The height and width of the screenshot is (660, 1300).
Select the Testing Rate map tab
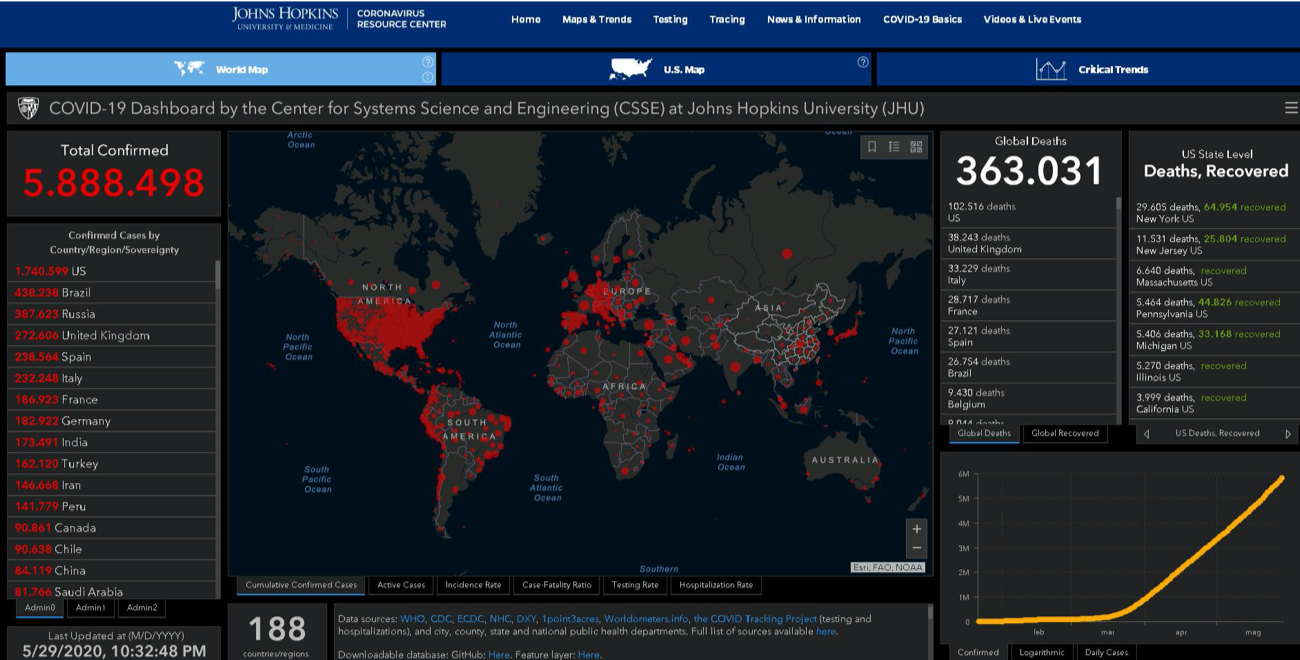point(635,585)
